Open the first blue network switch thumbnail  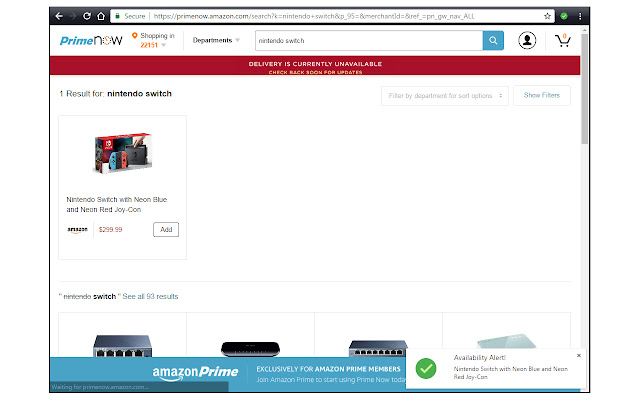pos(122,345)
